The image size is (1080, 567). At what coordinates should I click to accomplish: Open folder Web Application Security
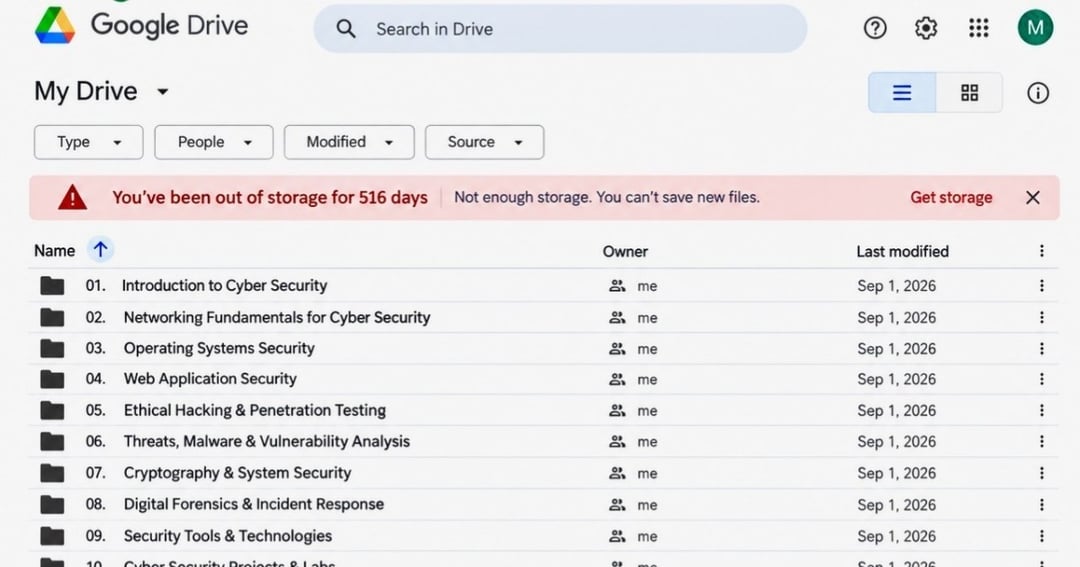tap(210, 378)
